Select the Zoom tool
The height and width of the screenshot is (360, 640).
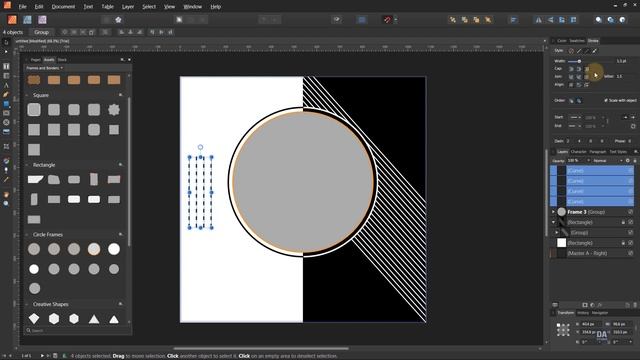(6, 203)
